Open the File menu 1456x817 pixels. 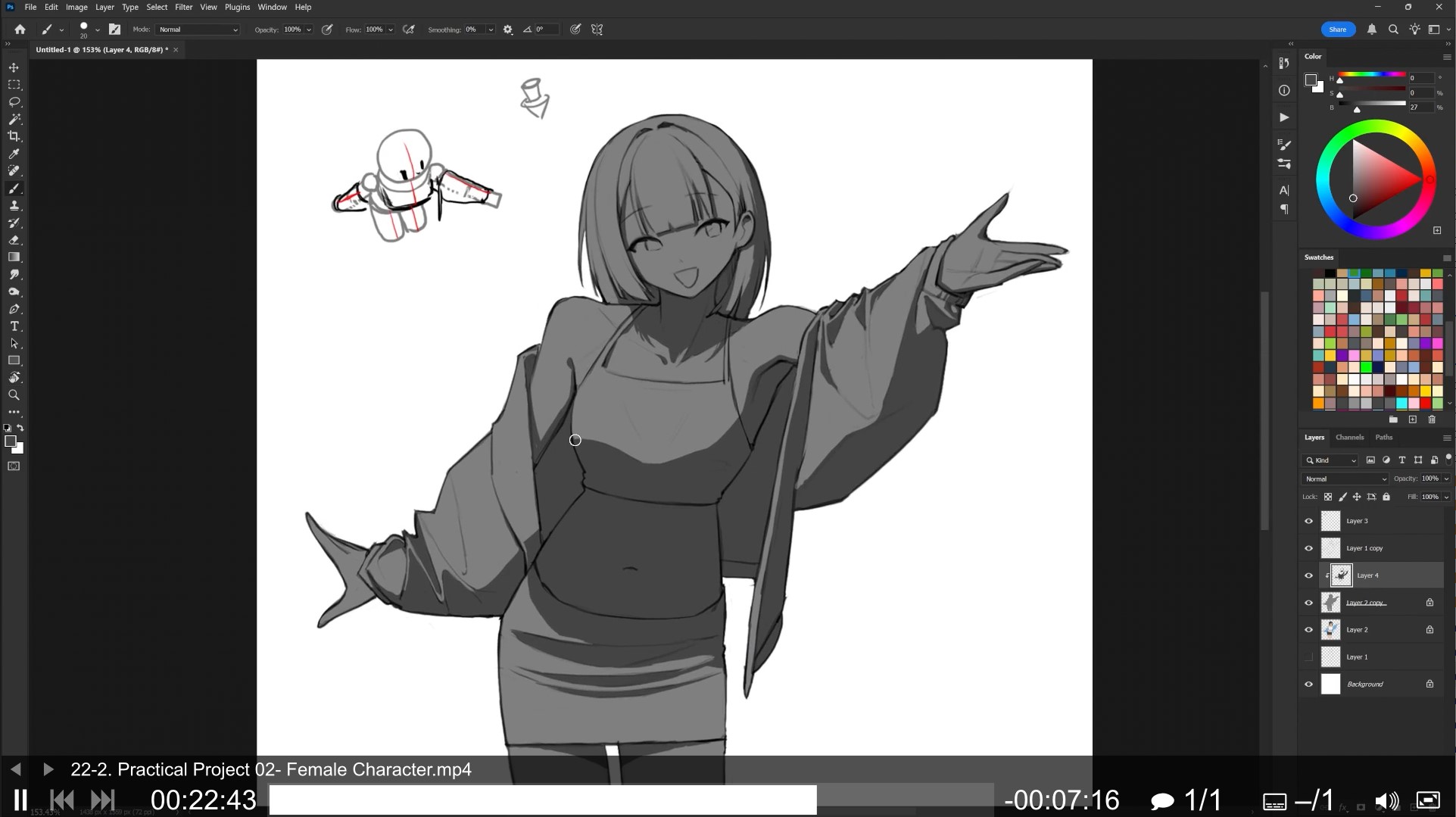pos(30,7)
